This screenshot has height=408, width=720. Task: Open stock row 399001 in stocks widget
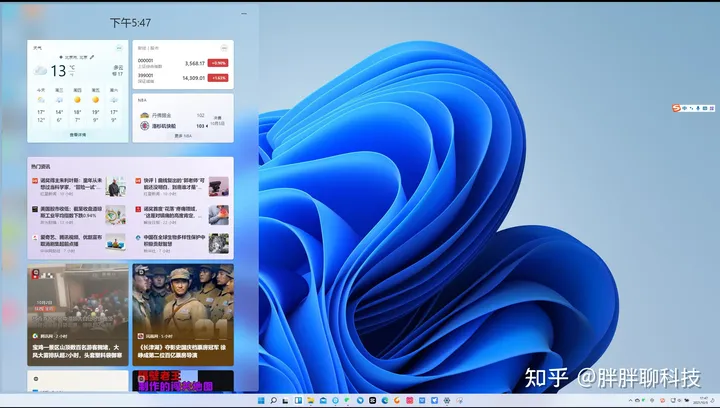183,78
